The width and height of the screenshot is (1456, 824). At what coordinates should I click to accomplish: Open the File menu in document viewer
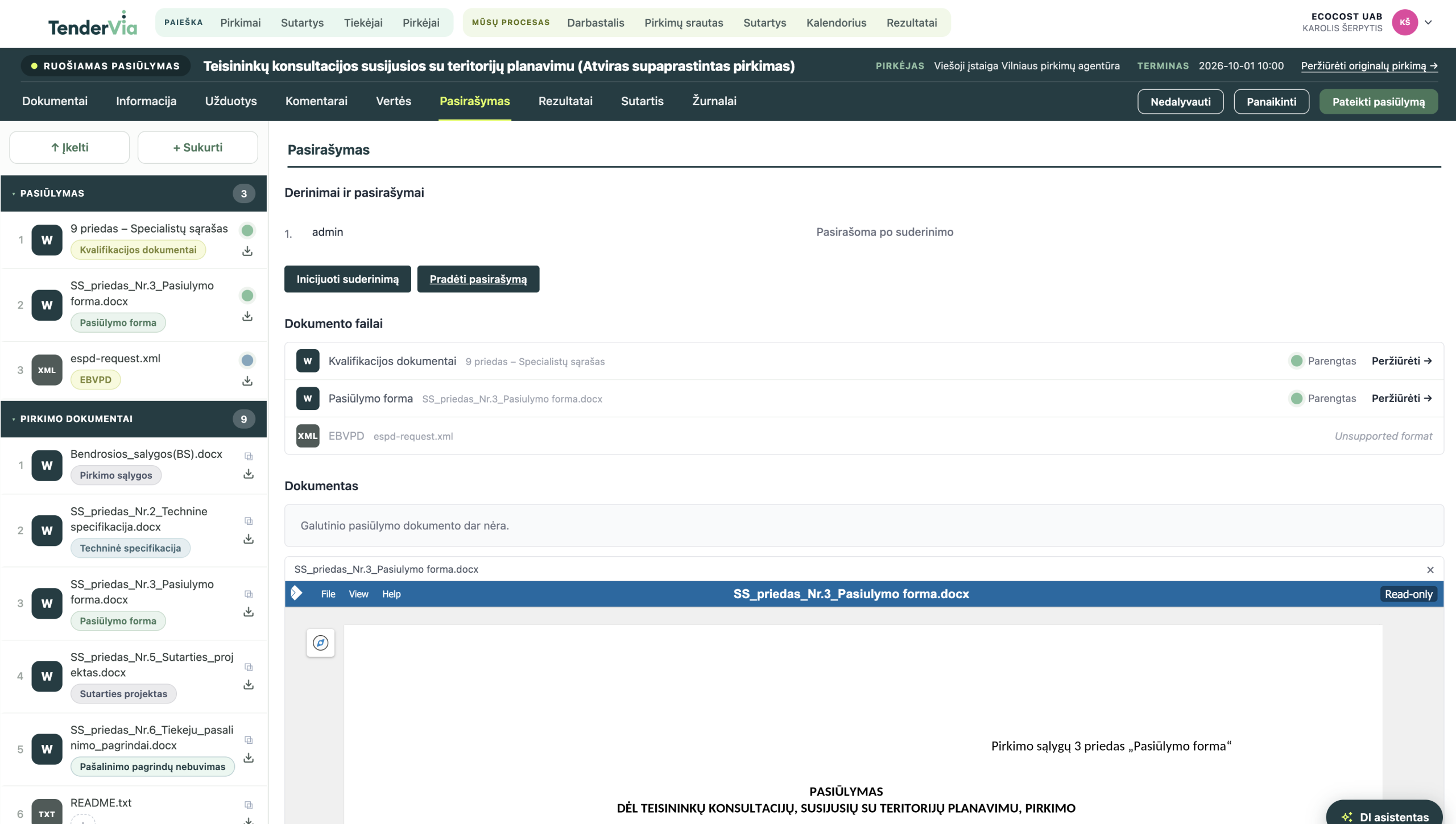[x=328, y=594]
